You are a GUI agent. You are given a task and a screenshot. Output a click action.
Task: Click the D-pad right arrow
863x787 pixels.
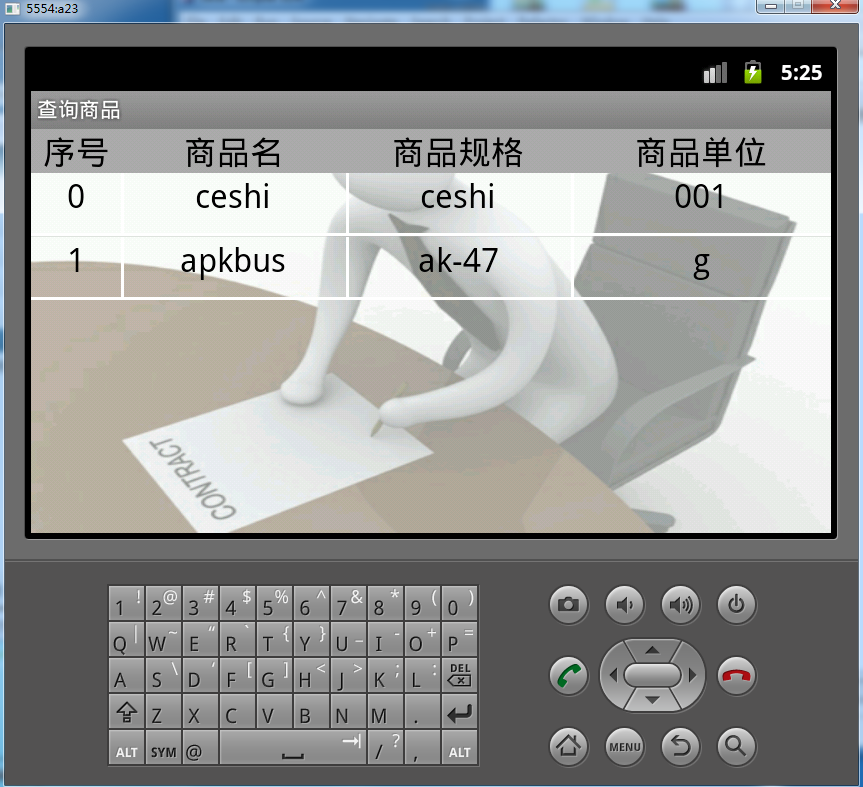pyautogui.click(x=693, y=675)
